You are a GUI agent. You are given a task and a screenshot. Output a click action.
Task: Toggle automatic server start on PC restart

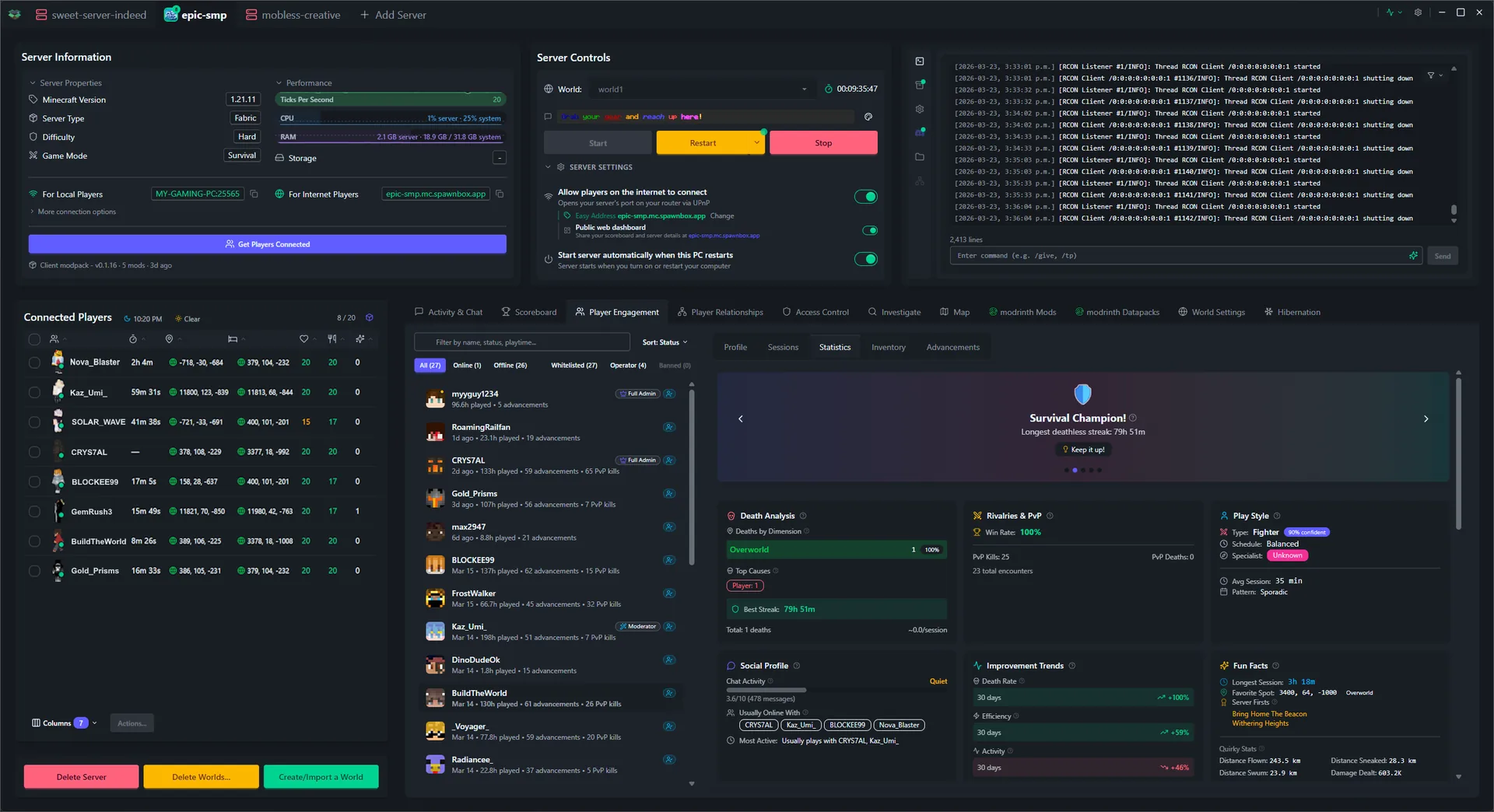pos(866,259)
